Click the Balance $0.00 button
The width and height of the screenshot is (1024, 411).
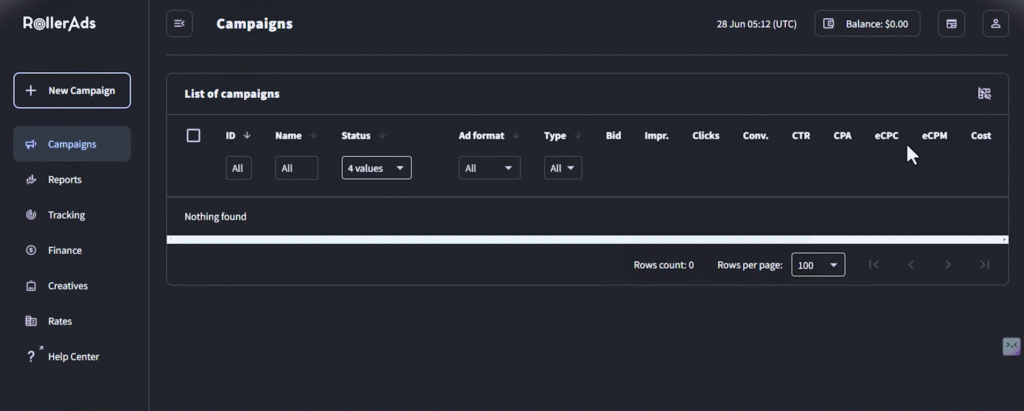pyautogui.click(x=866, y=24)
